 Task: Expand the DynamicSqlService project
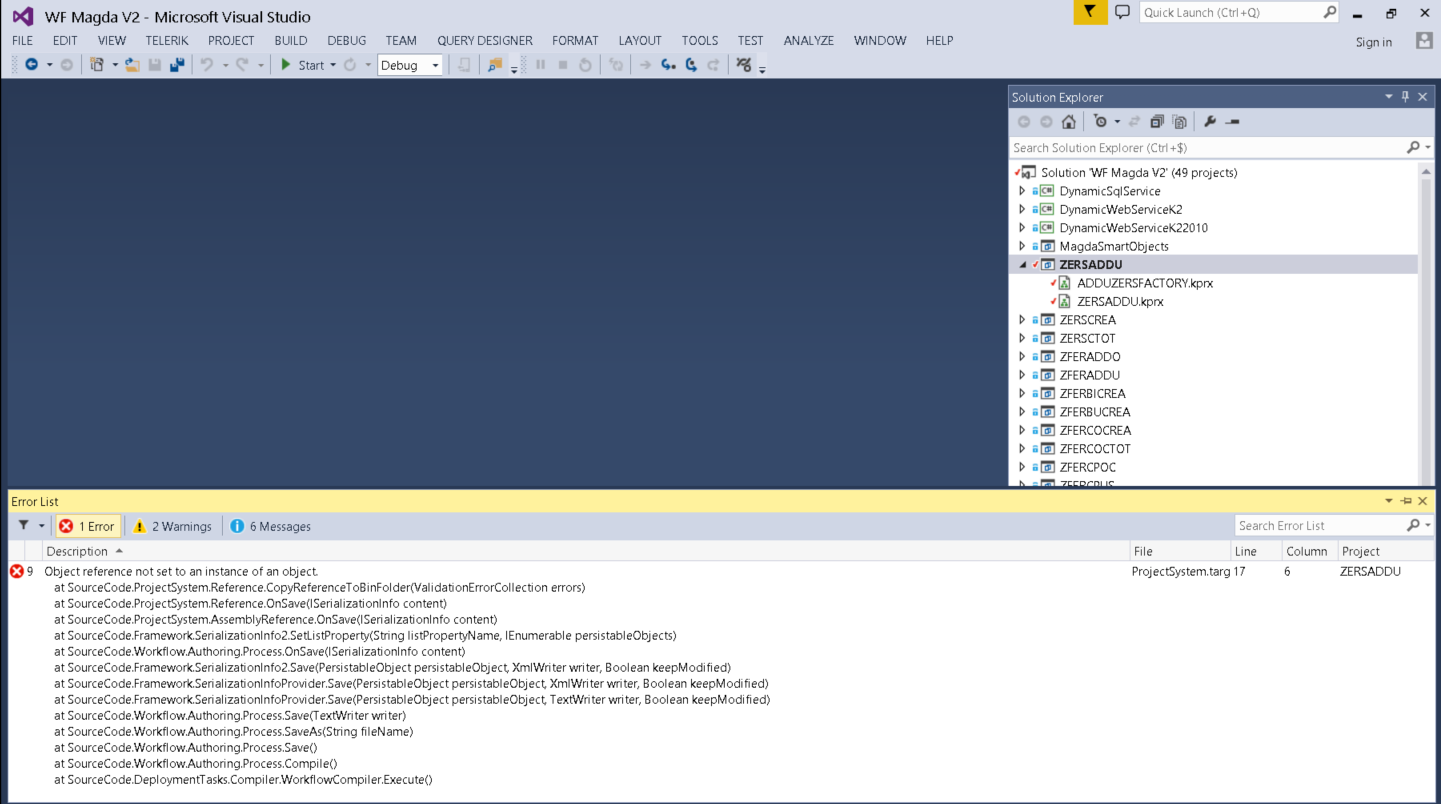1022,191
